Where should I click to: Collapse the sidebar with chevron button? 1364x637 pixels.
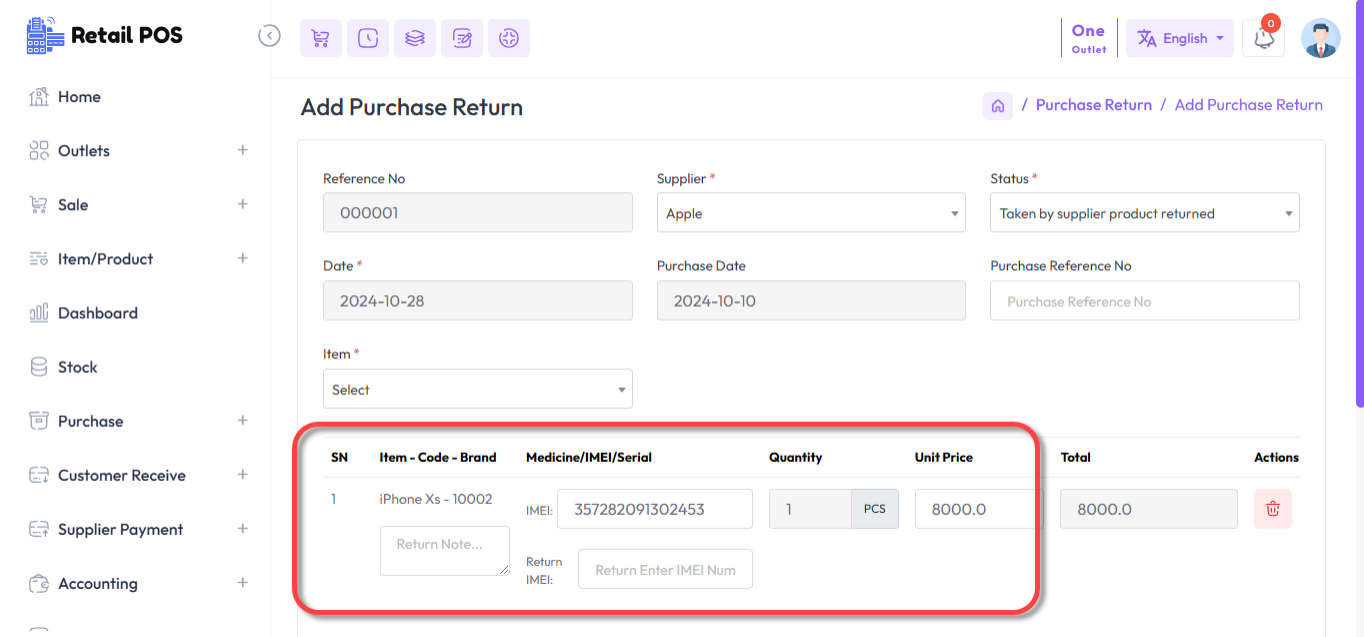click(269, 34)
